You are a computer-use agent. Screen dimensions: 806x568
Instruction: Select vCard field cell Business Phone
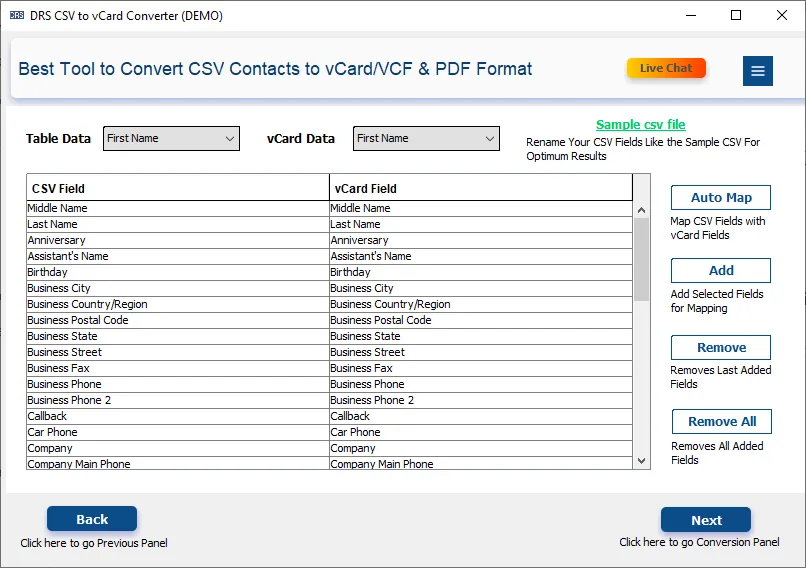(481, 384)
